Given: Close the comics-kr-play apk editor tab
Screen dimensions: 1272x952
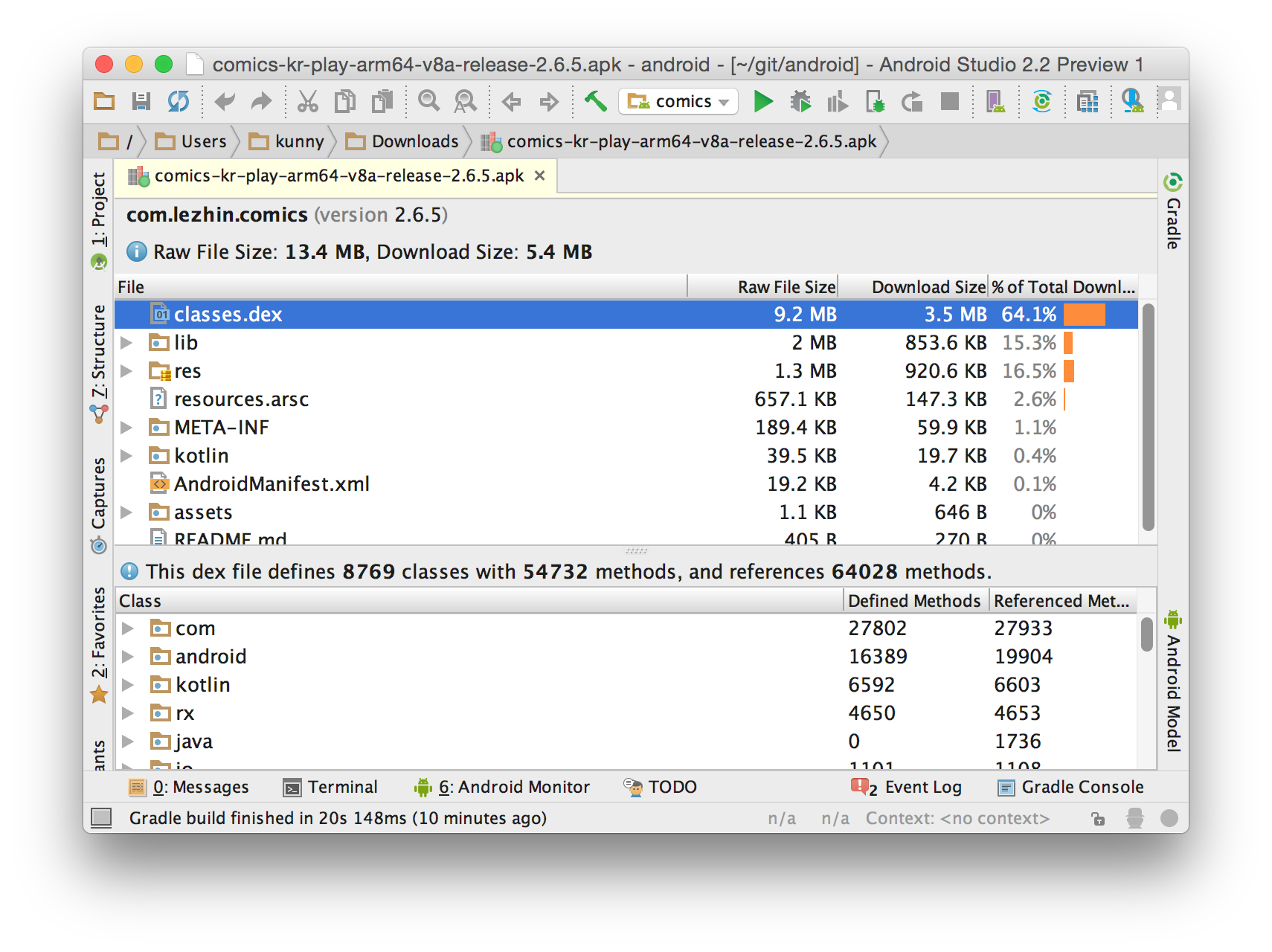Looking at the screenshot, I should [540, 176].
